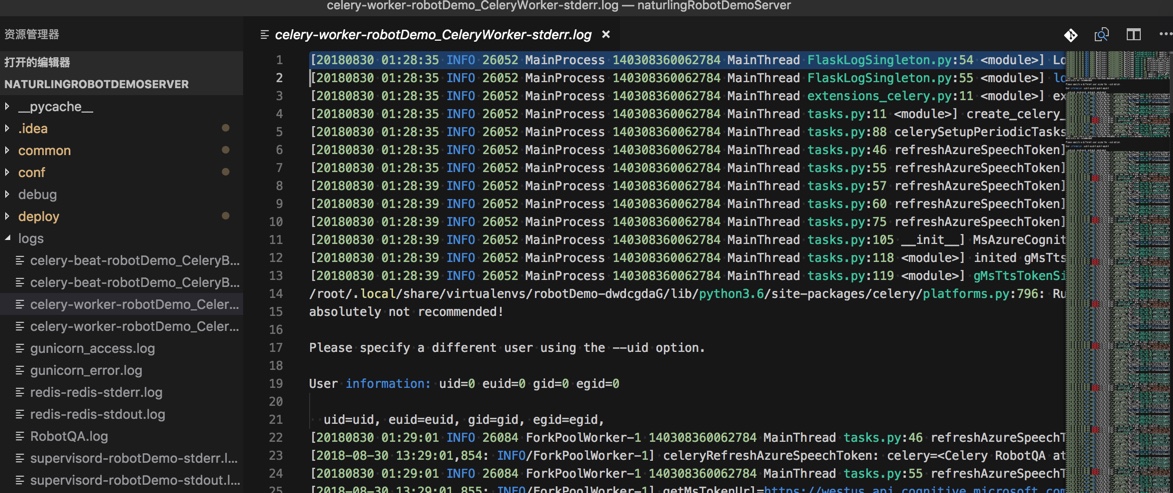Select the celery-worker-robotDemo stderr log tab
This screenshot has width=1173, height=493.
pyautogui.click(x=432, y=35)
